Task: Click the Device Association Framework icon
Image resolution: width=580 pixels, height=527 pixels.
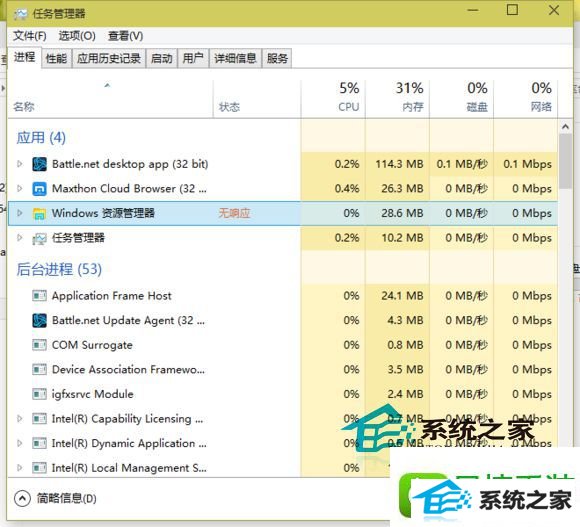Action: pyautogui.click(x=39, y=369)
